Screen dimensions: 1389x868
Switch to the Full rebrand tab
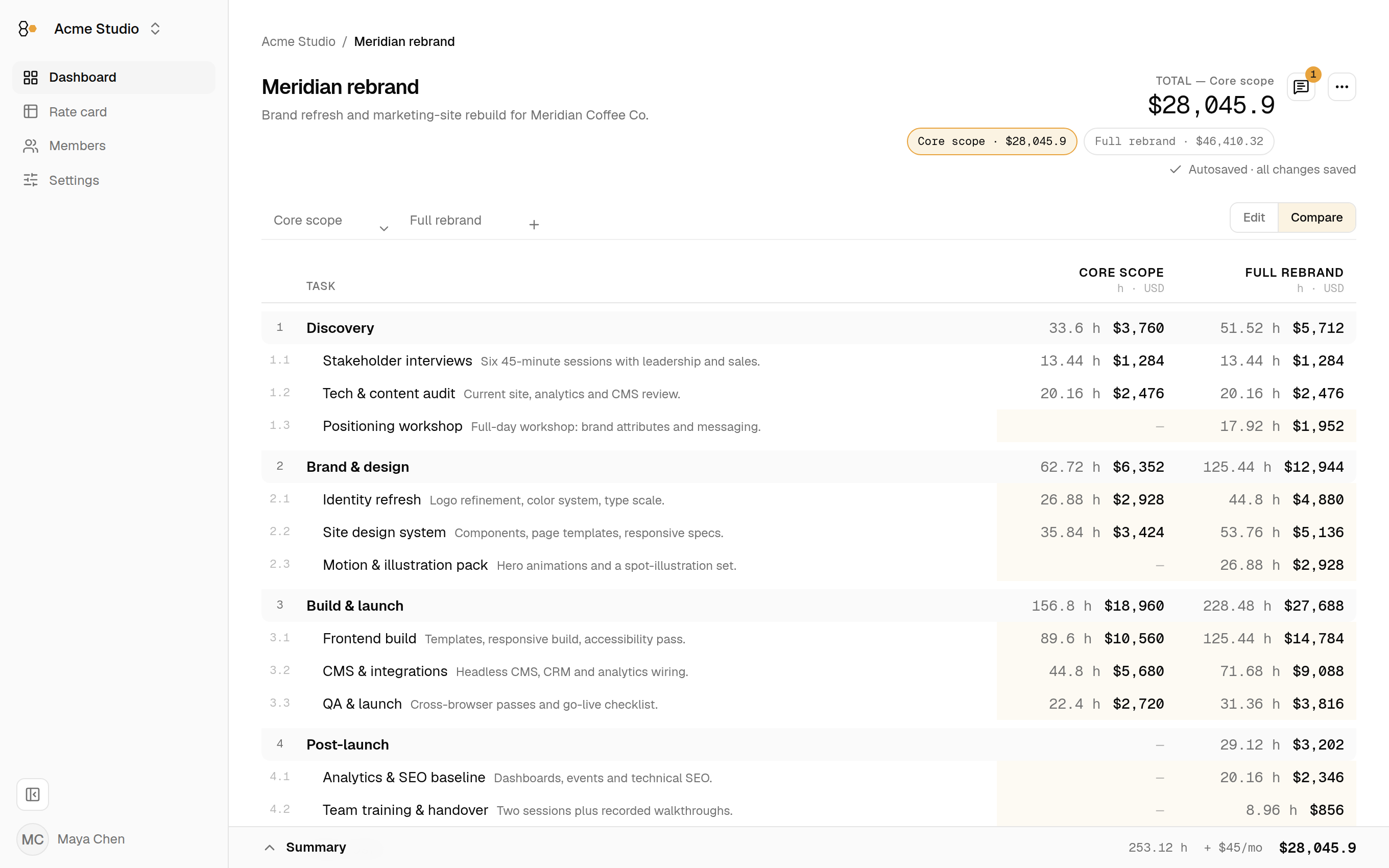tap(445, 221)
